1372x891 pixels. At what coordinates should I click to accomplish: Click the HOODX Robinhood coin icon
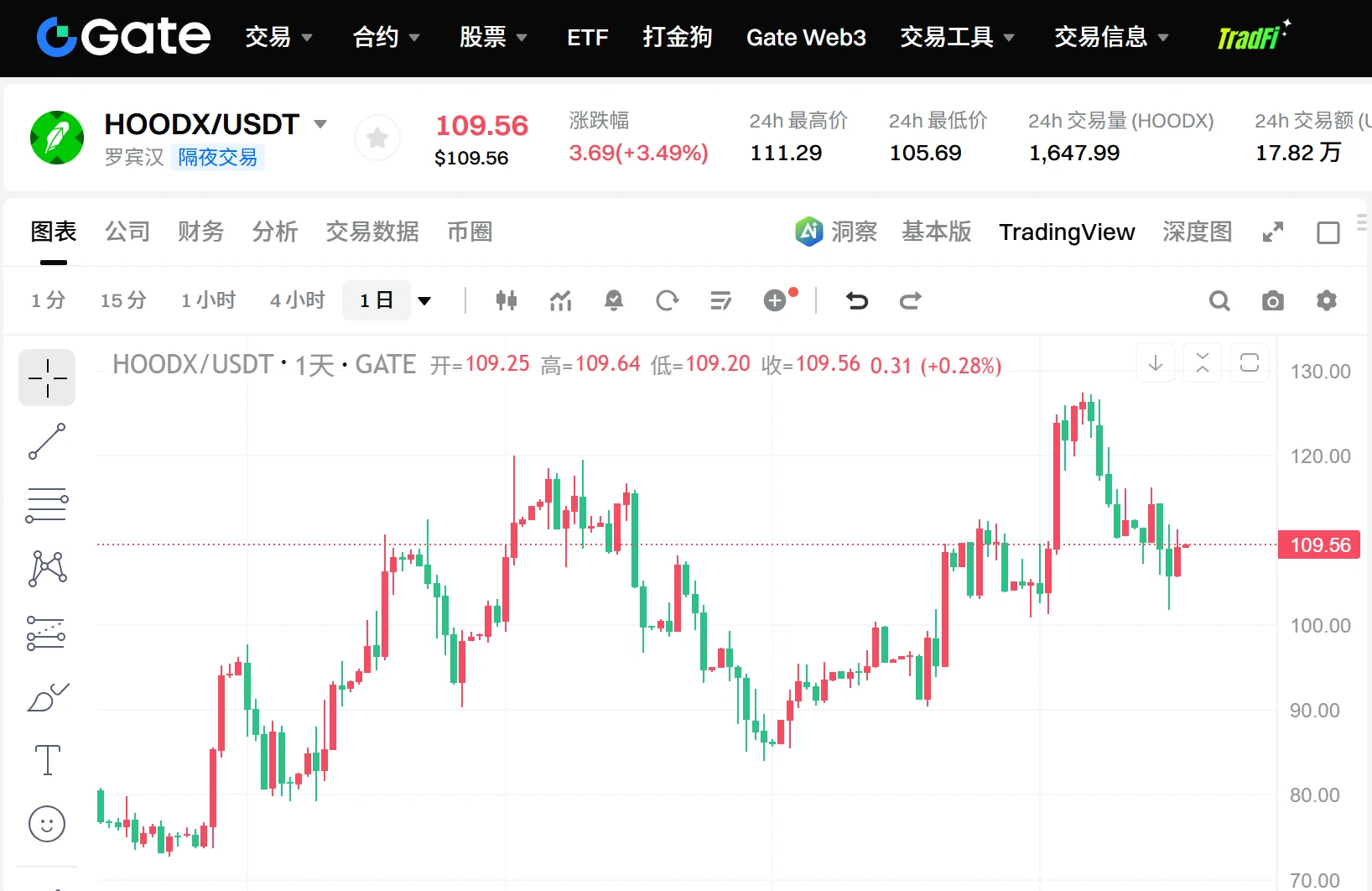[57, 138]
